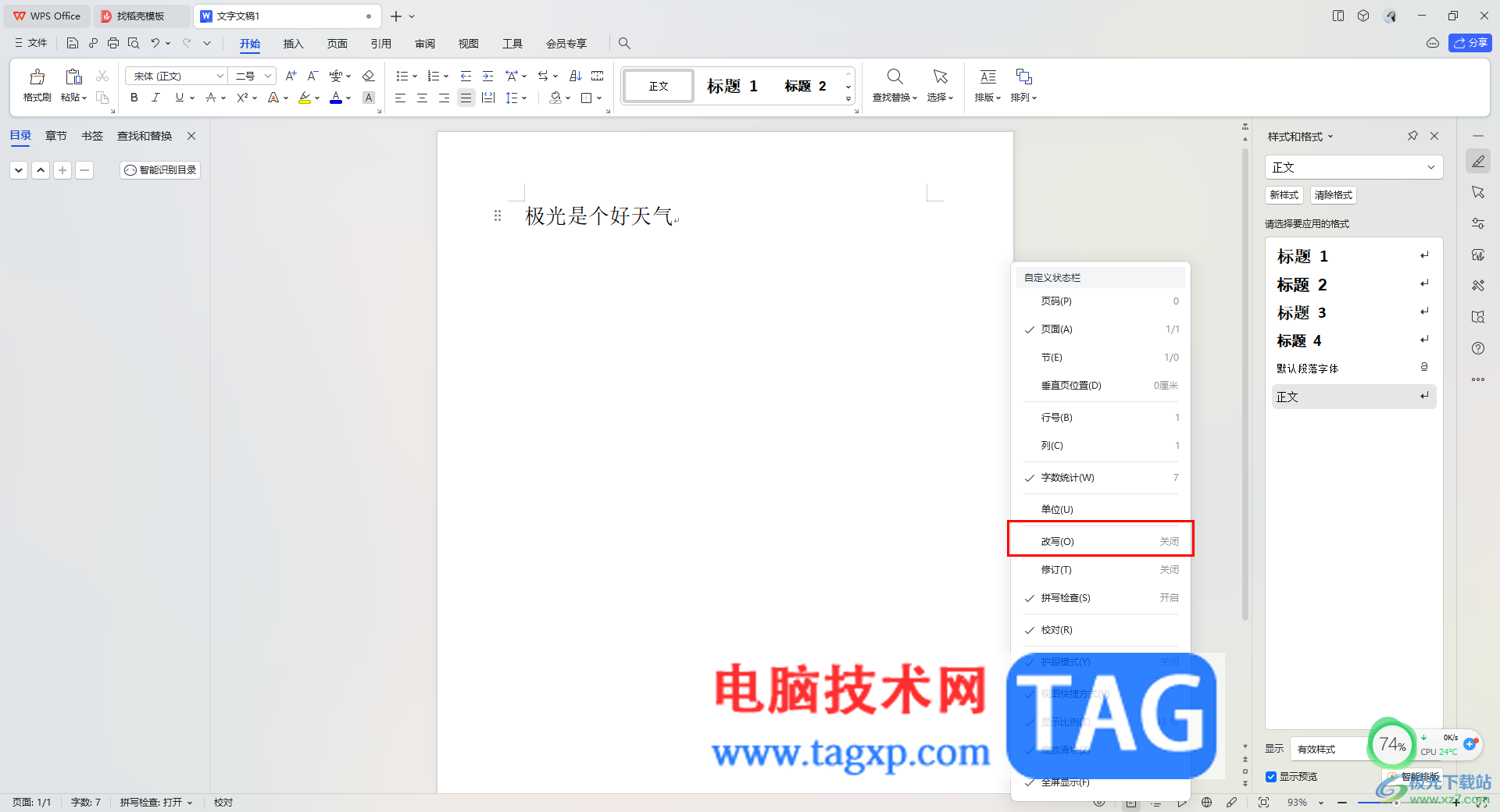Image resolution: width=1500 pixels, height=812 pixels.
Task: Justify text alignment icon
Action: pyautogui.click(x=466, y=98)
